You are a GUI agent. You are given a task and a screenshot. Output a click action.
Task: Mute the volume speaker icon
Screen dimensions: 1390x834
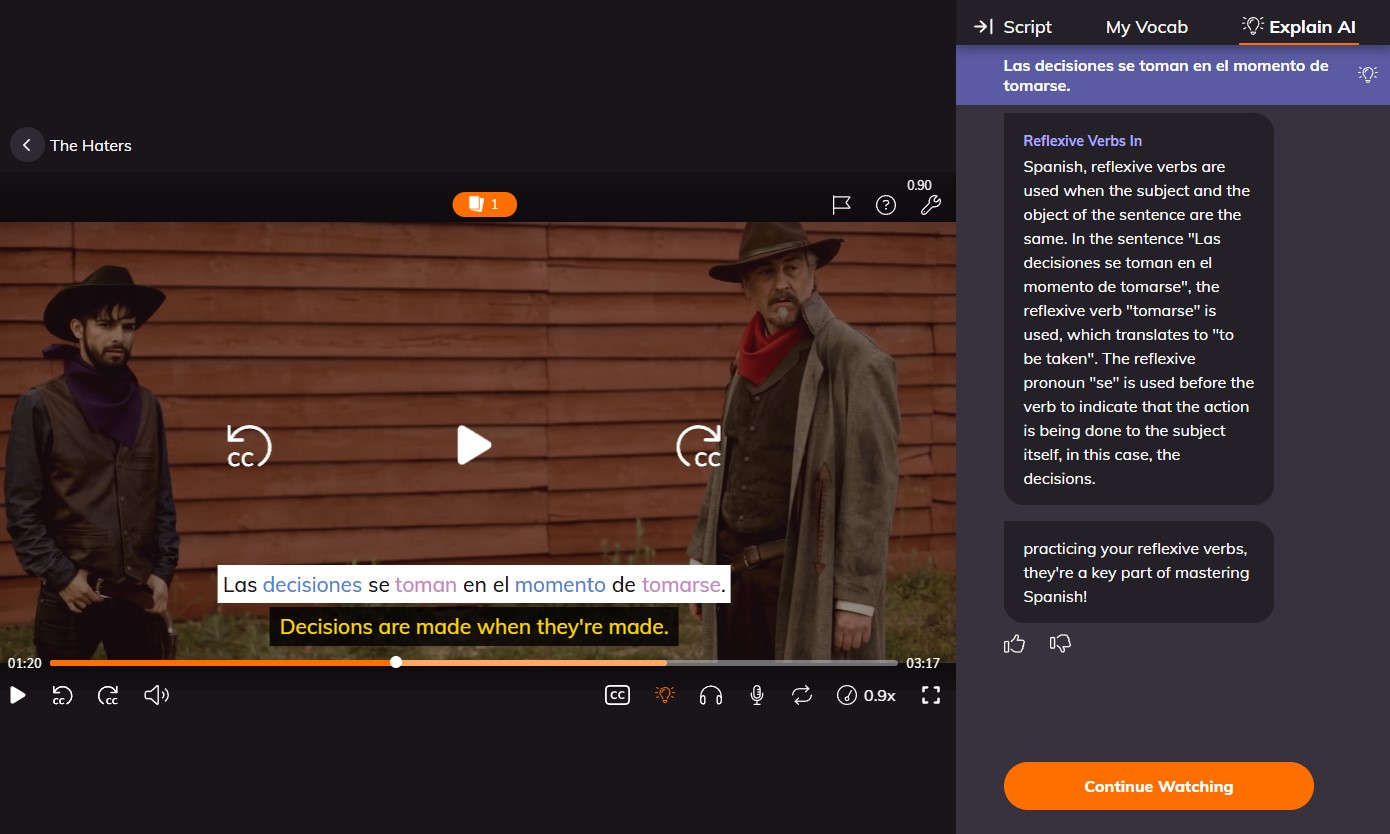coord(156,695)
